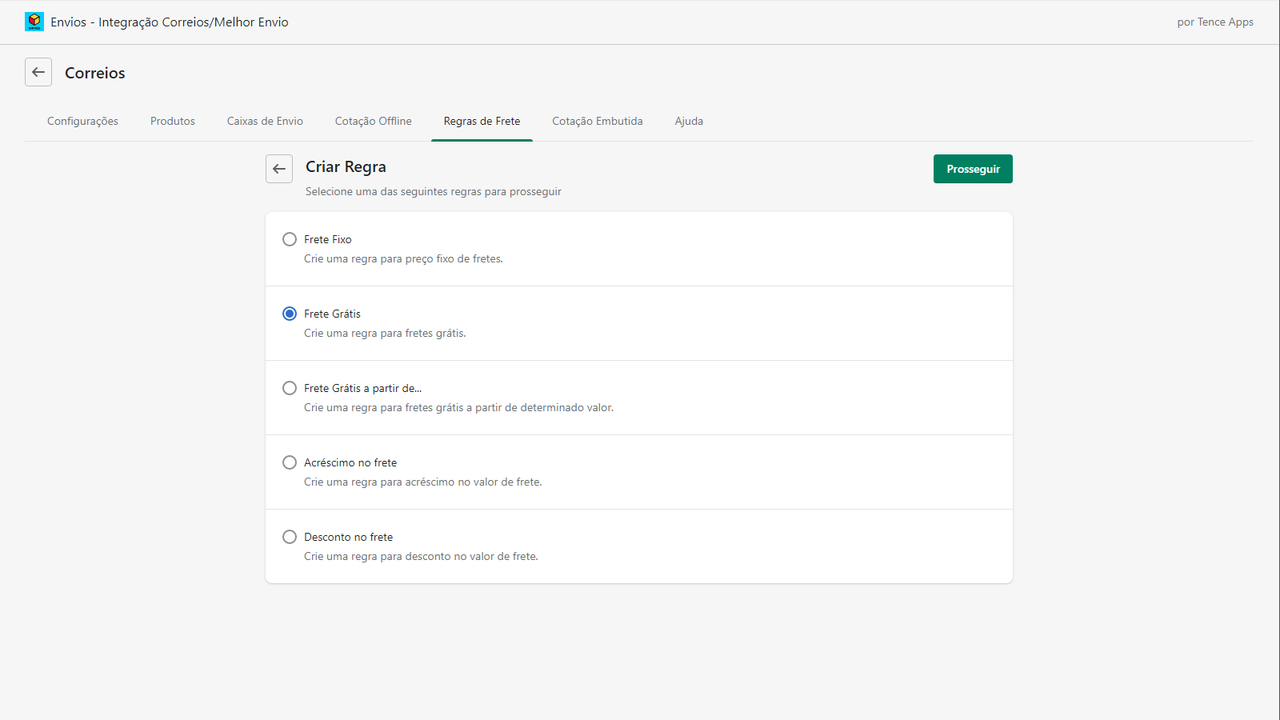The width and height of the screenshot is (1280, 720).
Task: Go to the Cotação Offline tab
Action: pyautogui.click(x=373, y=121)
